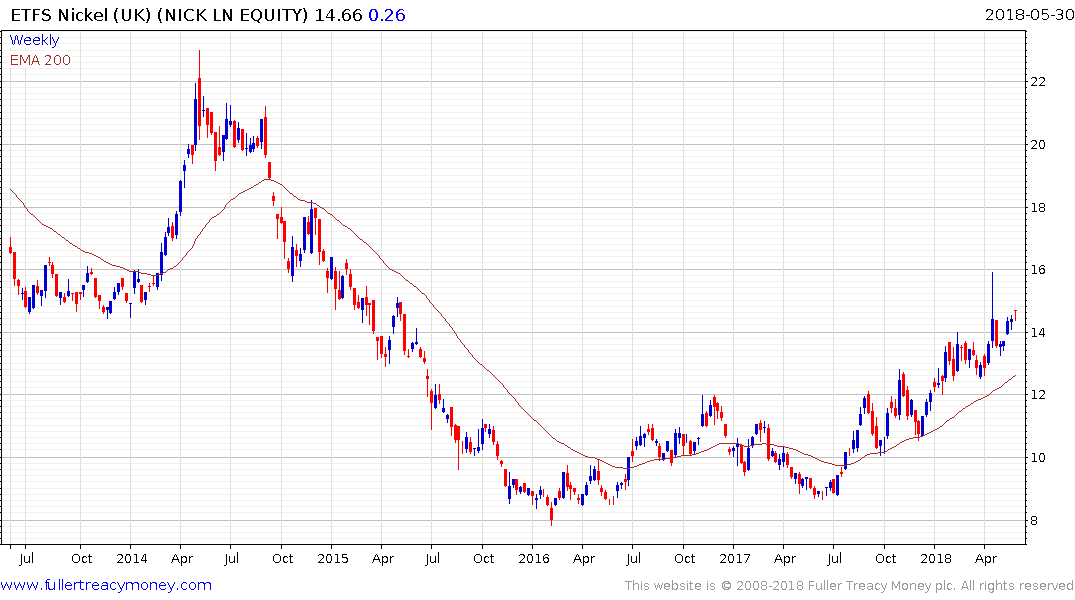This screenshot has height=600, width=1075.
Task: Click the price change value 0.26
Action: pyautogui.click(x=387, y=15)
